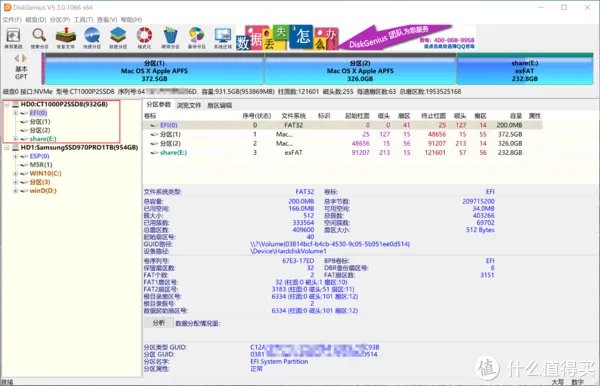Screen dimensions: 600x386
Task: Click the Delete Partition (删除分区) bin icon
Action: (170, 38)
